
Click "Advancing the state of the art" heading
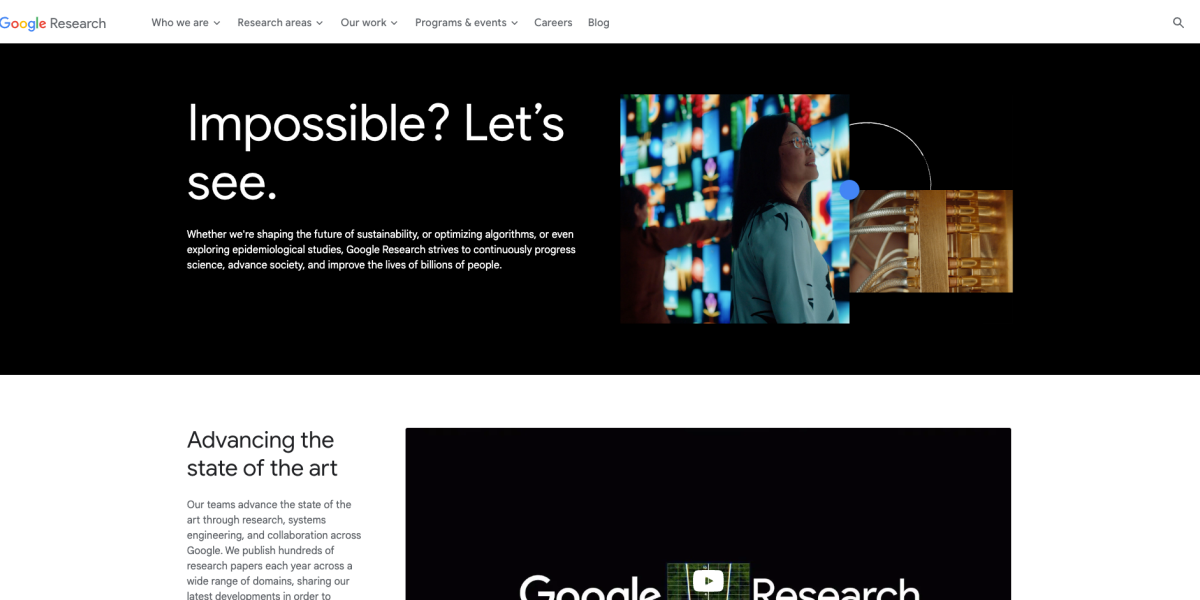click(262, 454)
